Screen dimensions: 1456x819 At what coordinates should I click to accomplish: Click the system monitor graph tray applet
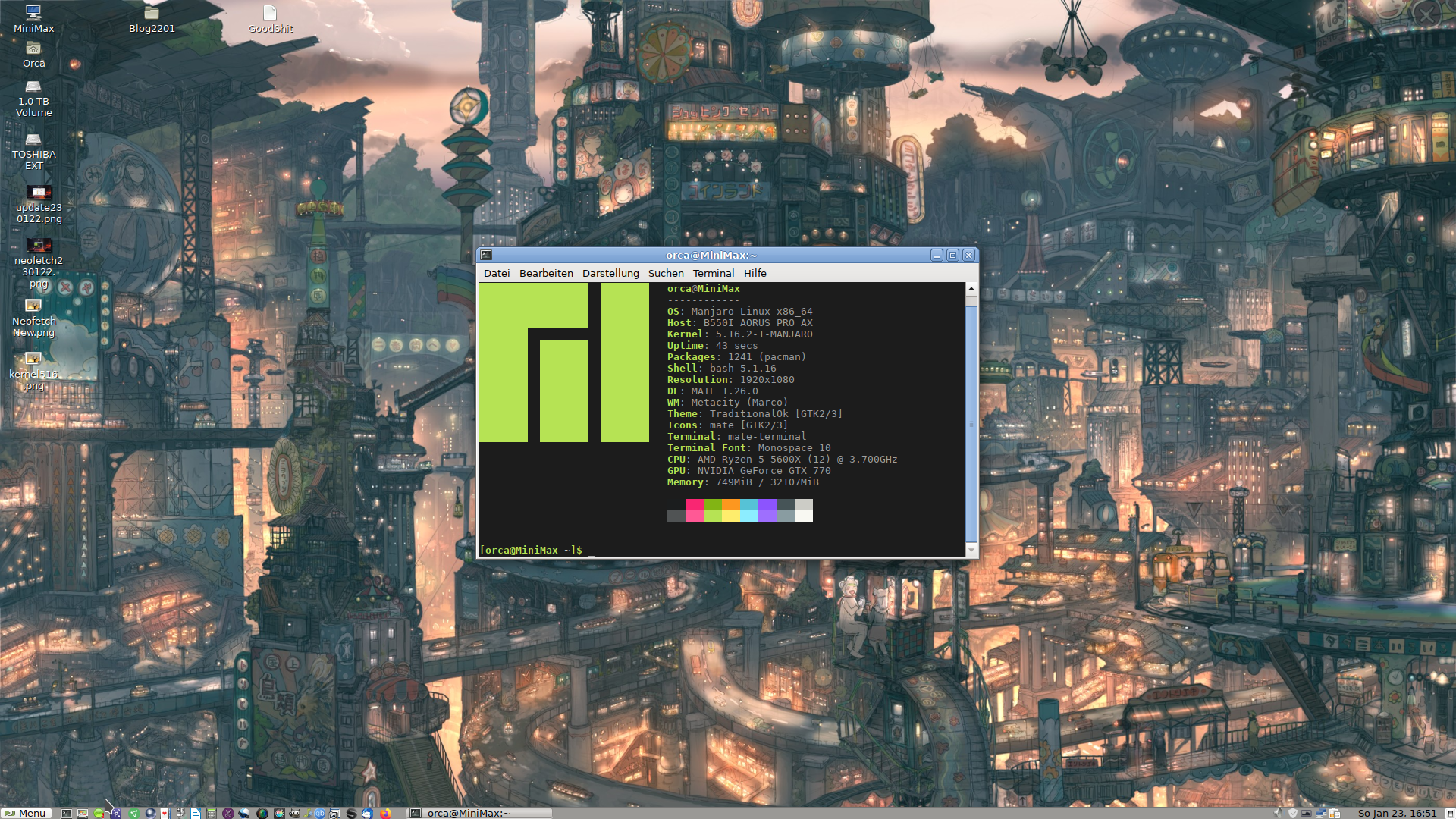tap(1307, 813)
